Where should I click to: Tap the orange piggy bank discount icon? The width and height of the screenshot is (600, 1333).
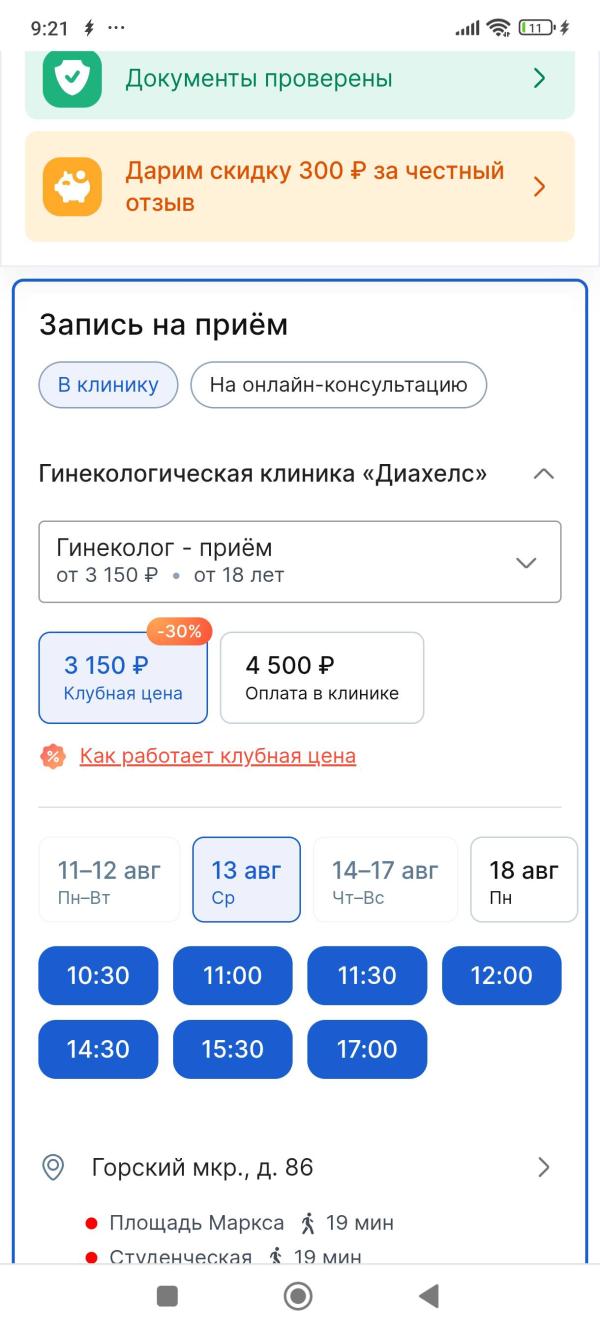coord(72,187)
